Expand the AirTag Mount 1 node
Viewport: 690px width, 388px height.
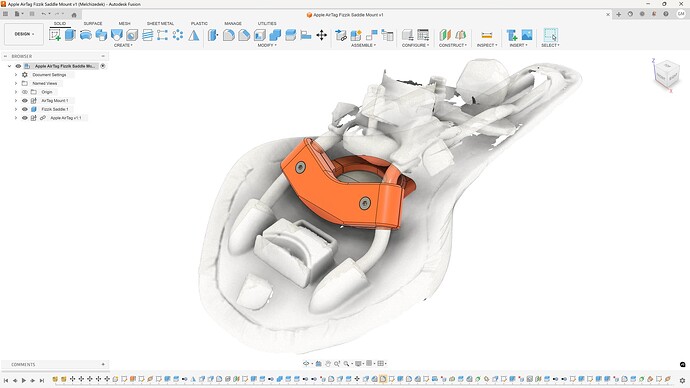tap(16, 101)
